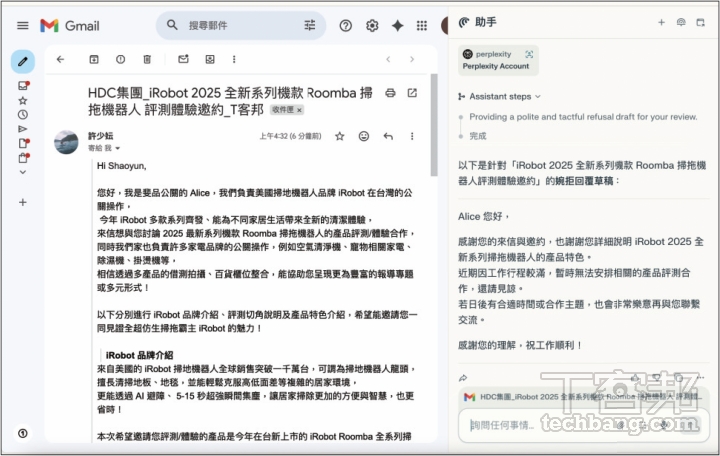This screenshot has width=720, height=456.
Task: Click the screenshot icon on perplexity chip
Action: pos(529,54)
